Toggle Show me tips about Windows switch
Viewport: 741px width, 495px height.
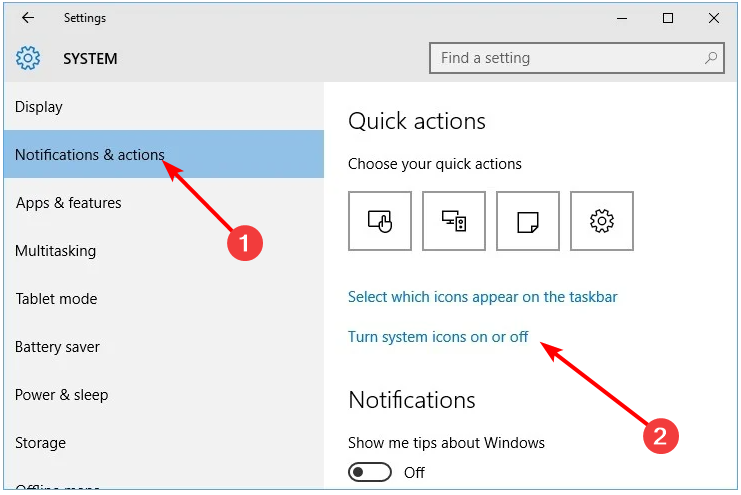point(370,472)
